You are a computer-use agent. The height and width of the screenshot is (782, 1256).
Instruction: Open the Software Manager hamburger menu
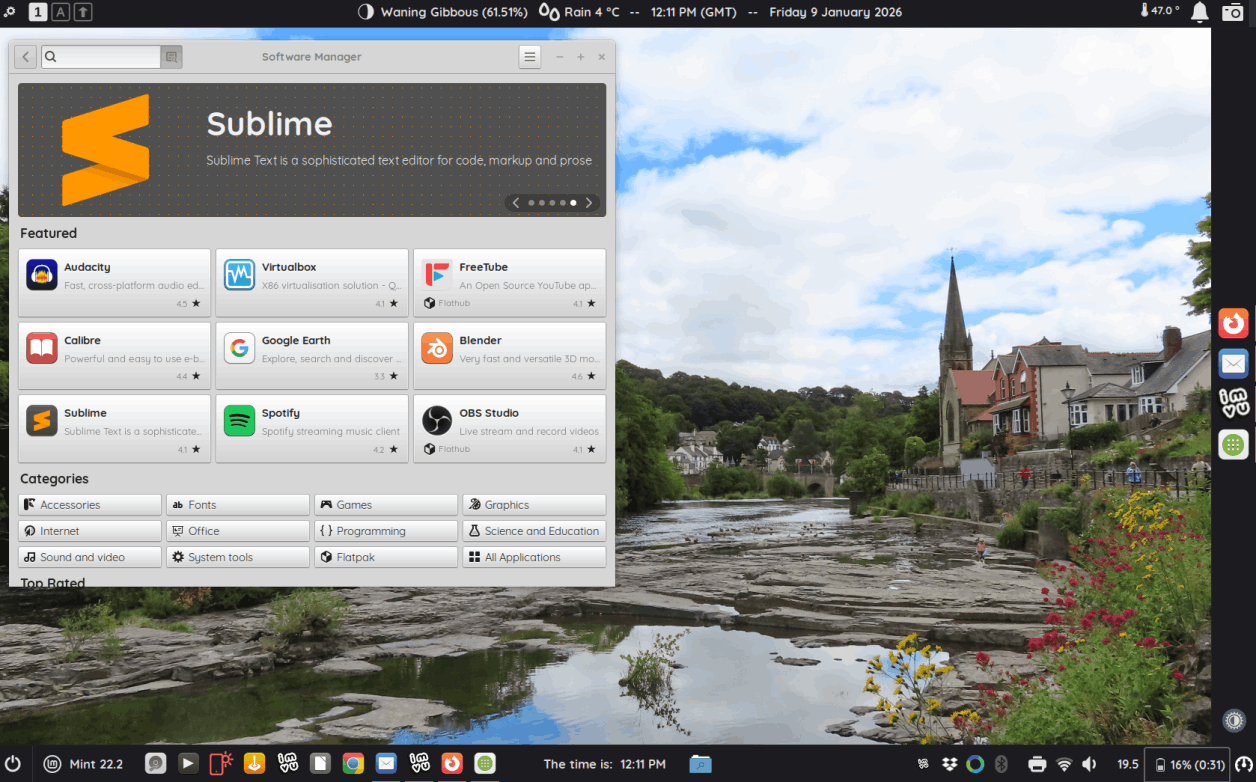click(530, 57)
